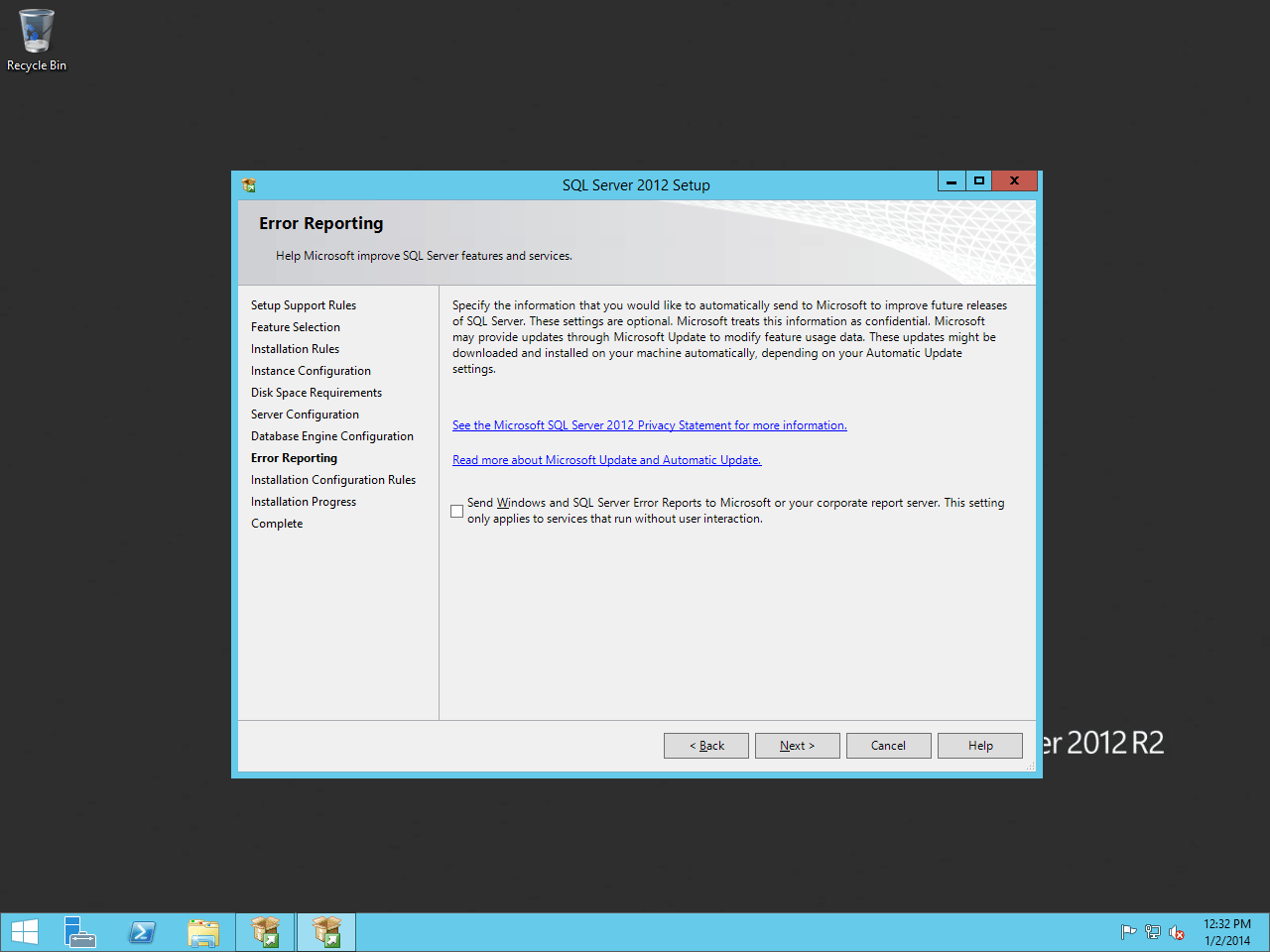Select the Complete step
The width and height of the screenshot is (1270, 952).
coord(277,524)
